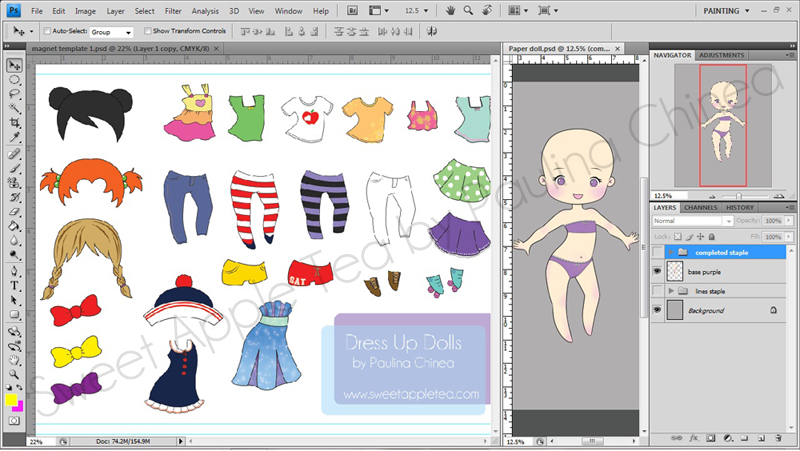Screen dimensions: 800x451
Task: Select the Elliptical Marquee tool
Action: pos(14,80)
